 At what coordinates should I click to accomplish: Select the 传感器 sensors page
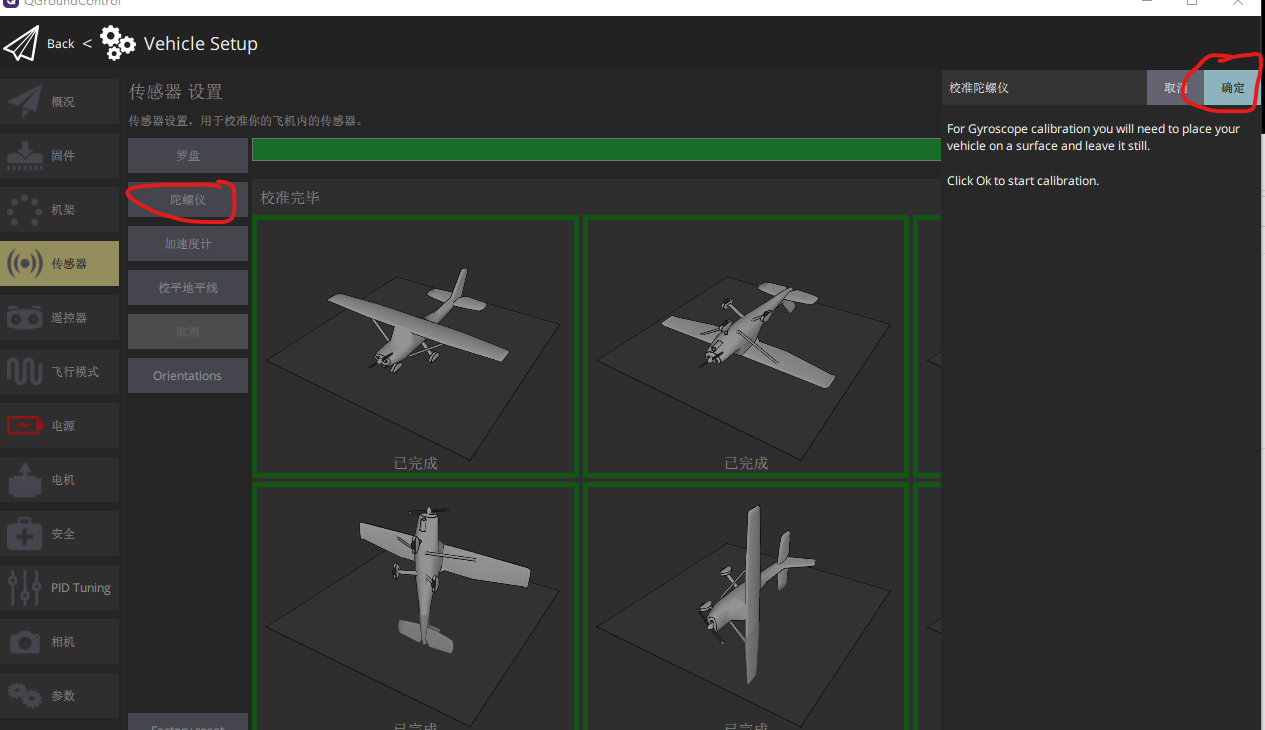pyautogui.click(x=60, y=264)
